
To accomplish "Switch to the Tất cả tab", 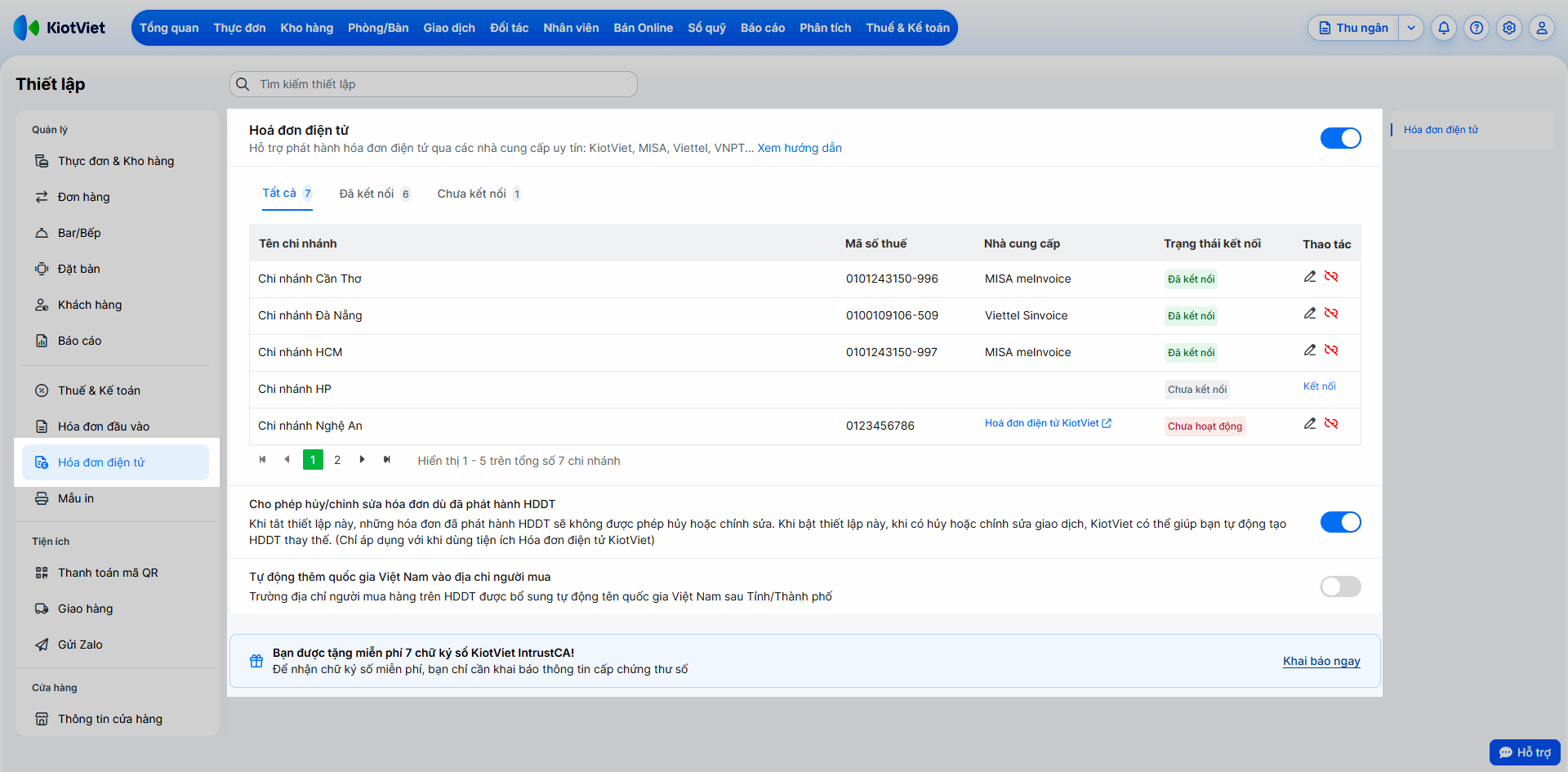I will pos(287,194).
